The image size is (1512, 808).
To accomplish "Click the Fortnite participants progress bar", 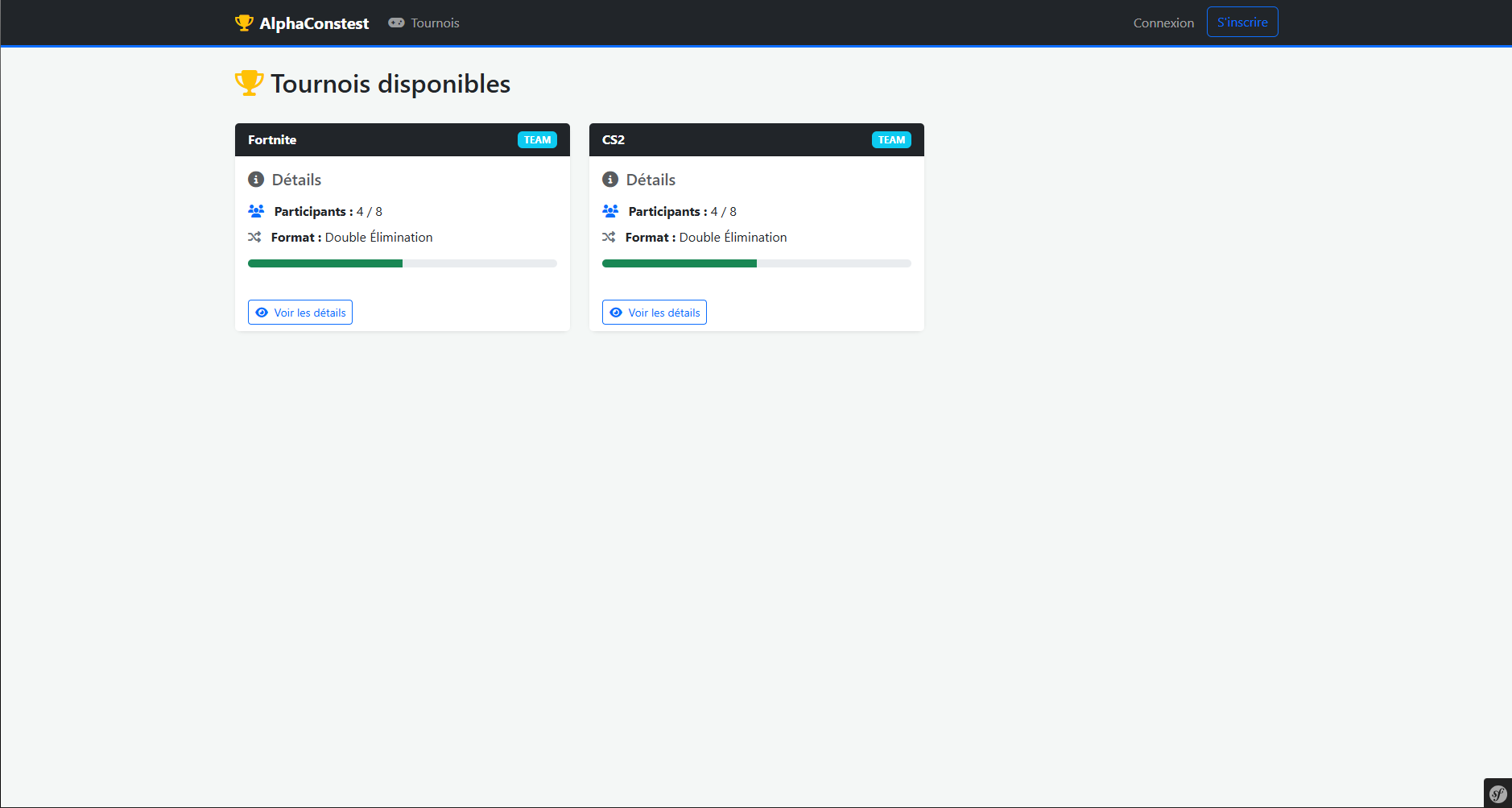I will click(403, 263).
